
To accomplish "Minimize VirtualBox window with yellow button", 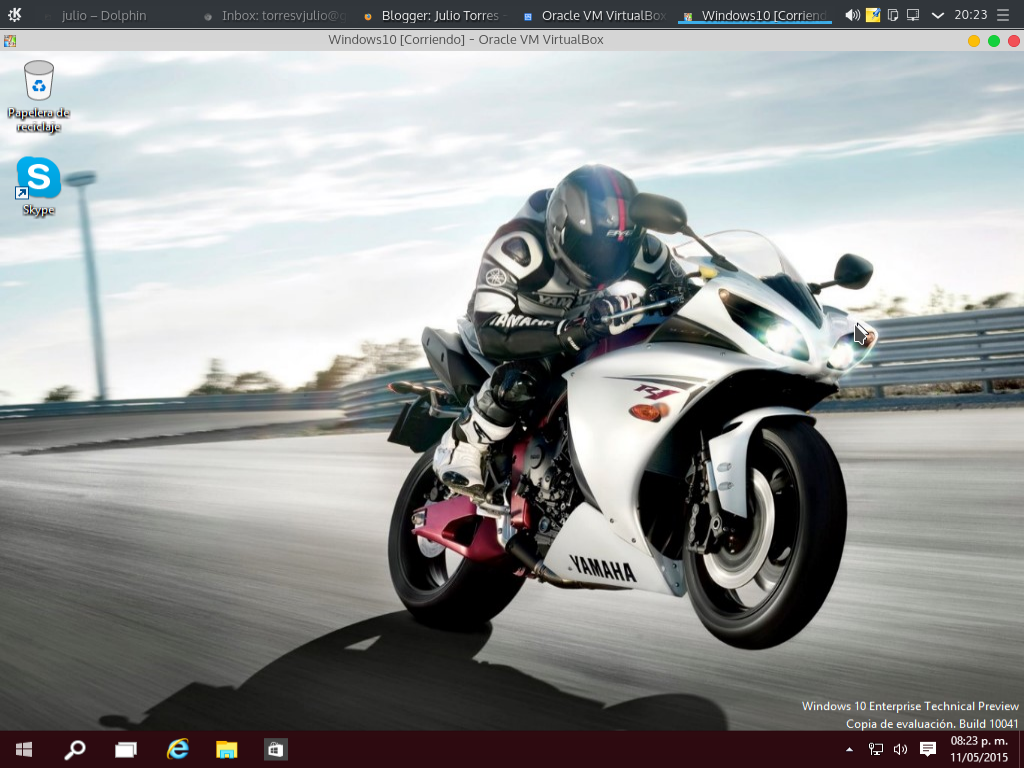I will 974,41.
